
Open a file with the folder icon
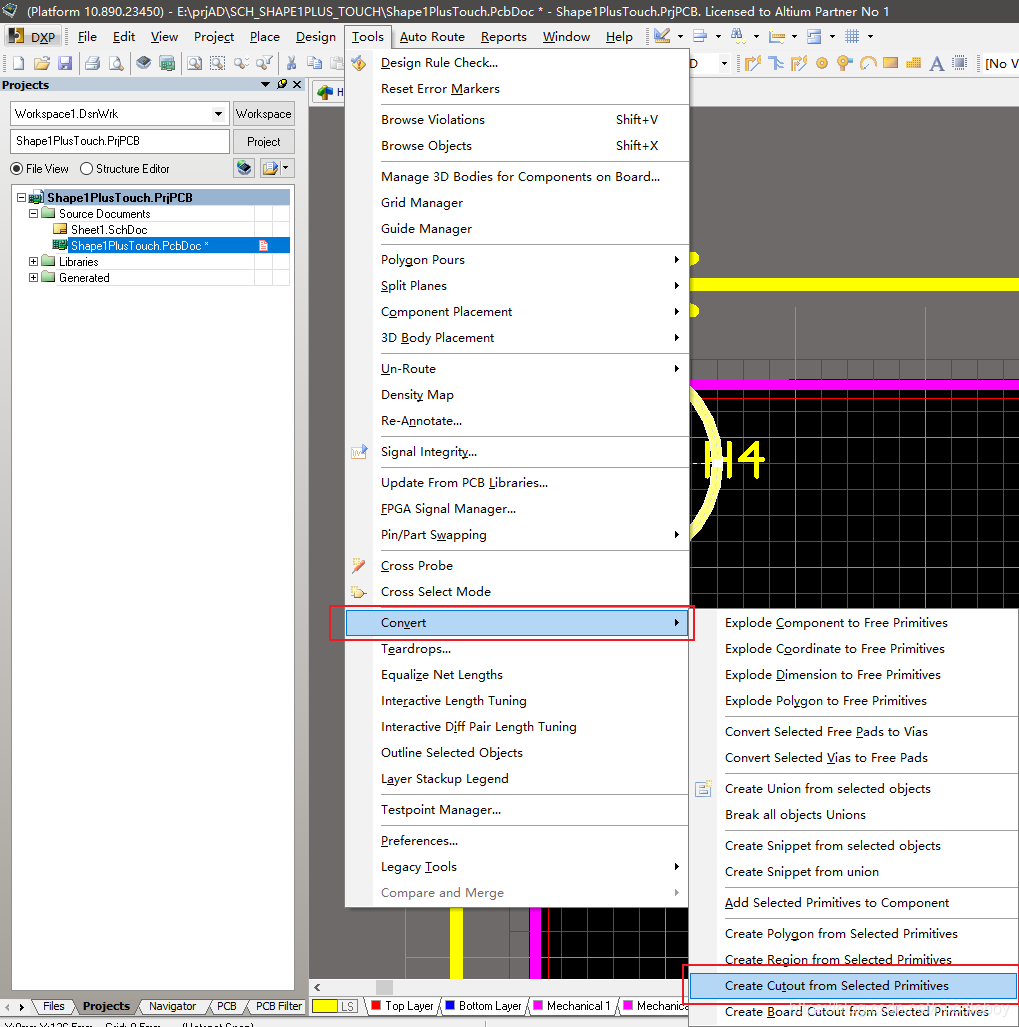click(42, 63)
